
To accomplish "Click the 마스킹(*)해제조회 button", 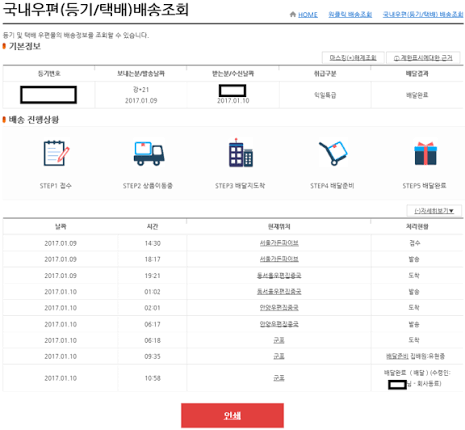I will [353, 58].
